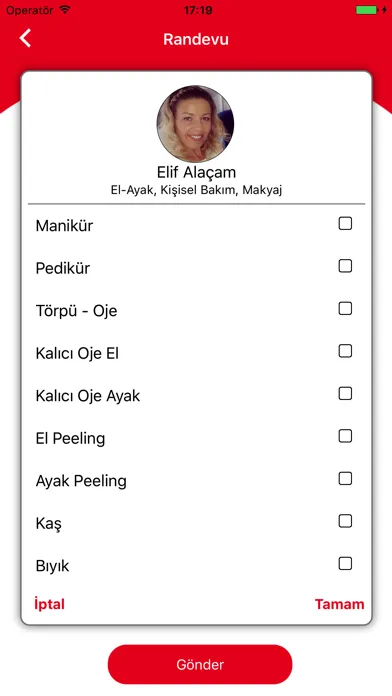This screenshot has width=392, height=696.
Task: Check the Pedikür checkbox
Action: (345, 266)
